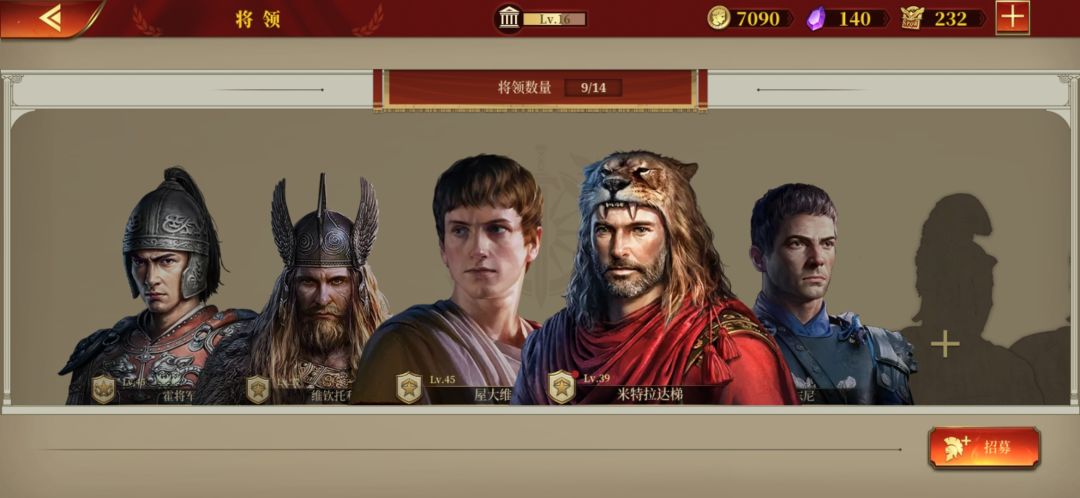
Task: Tap the rank badge on 屋大维
Action: (409, 388)
